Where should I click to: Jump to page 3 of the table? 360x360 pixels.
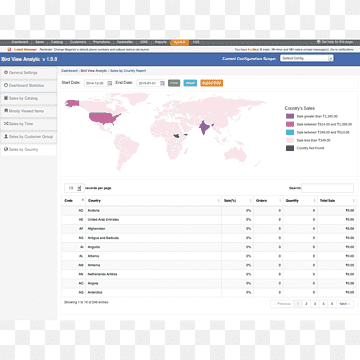[315, 304]
